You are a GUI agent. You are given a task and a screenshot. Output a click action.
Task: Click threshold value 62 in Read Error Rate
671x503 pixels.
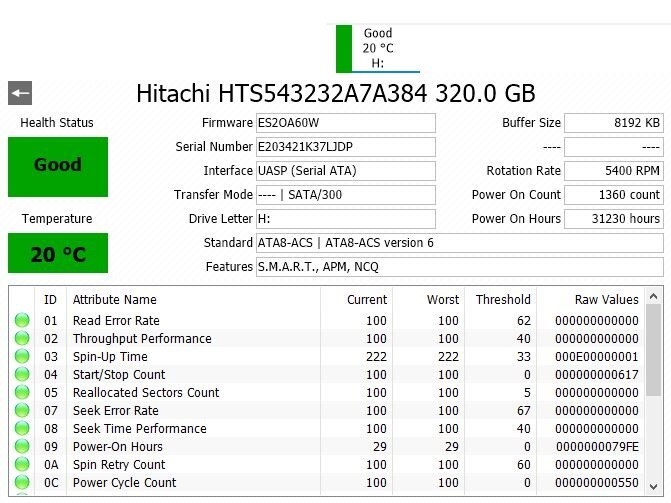[524, 321]
